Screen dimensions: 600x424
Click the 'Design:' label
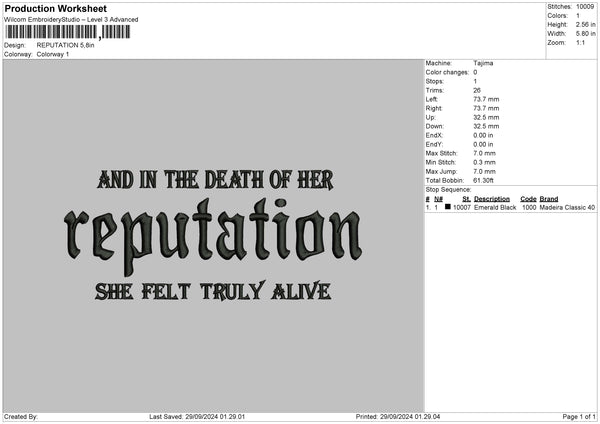[15, 45]
